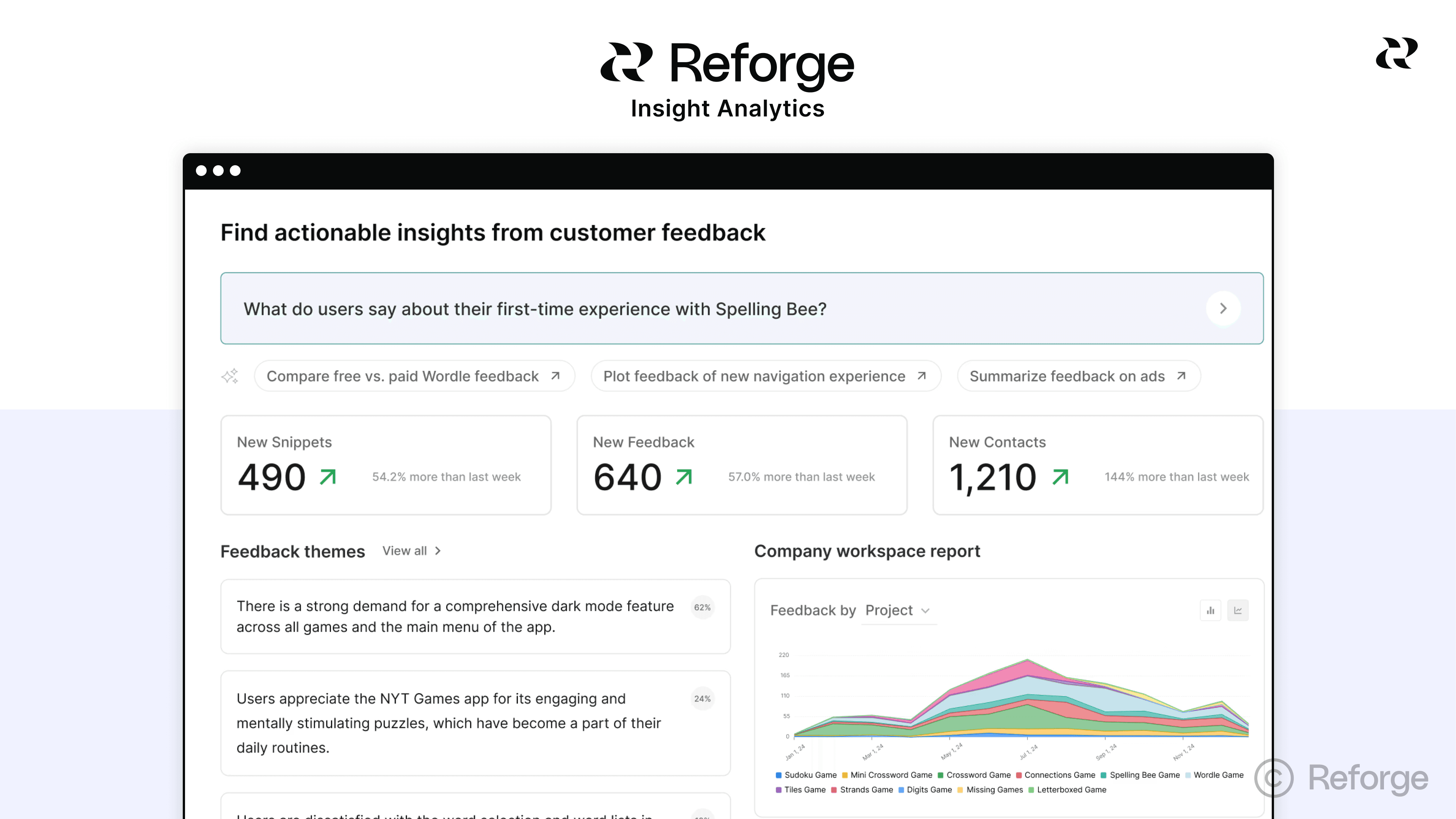Open View all feedback themes
Screen dimensions: 1456x819
(404, 551)
